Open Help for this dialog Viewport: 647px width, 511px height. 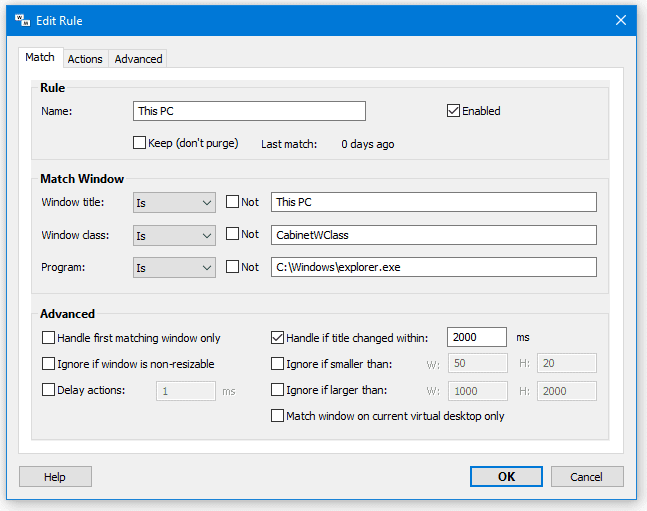55,477
